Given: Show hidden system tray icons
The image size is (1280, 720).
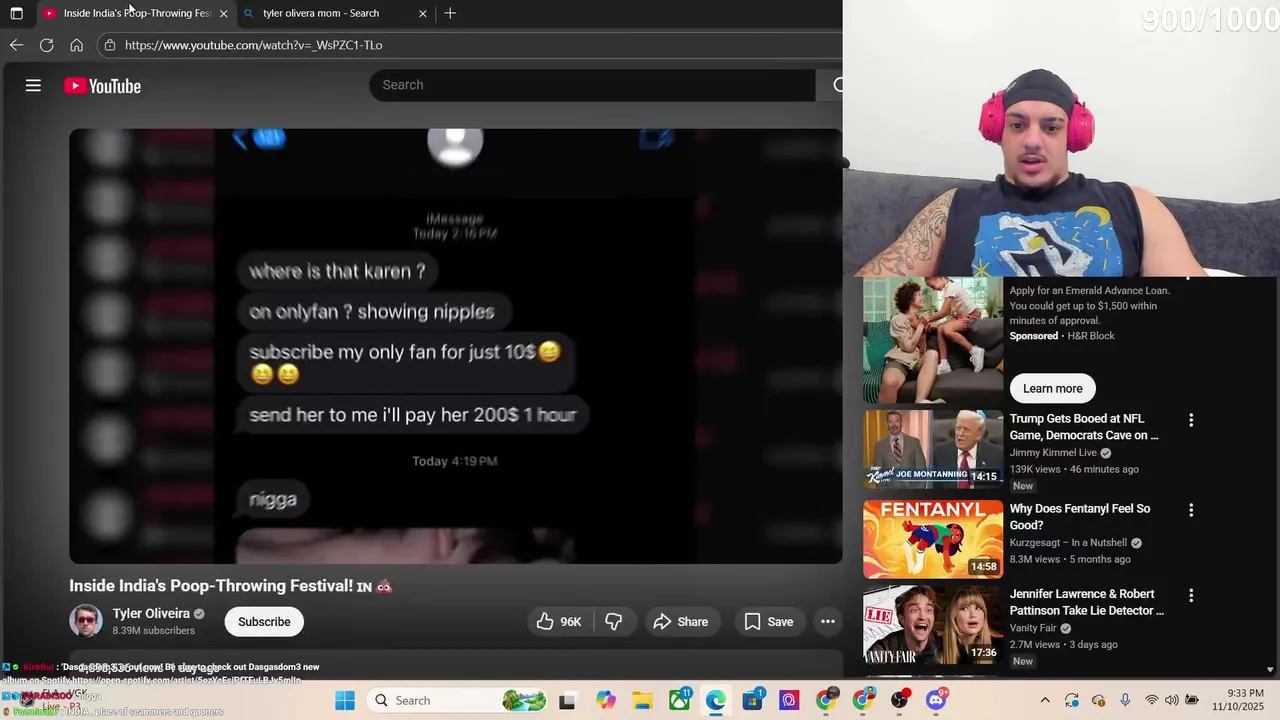Looking at the screenshot, I should coord(1045,700).
